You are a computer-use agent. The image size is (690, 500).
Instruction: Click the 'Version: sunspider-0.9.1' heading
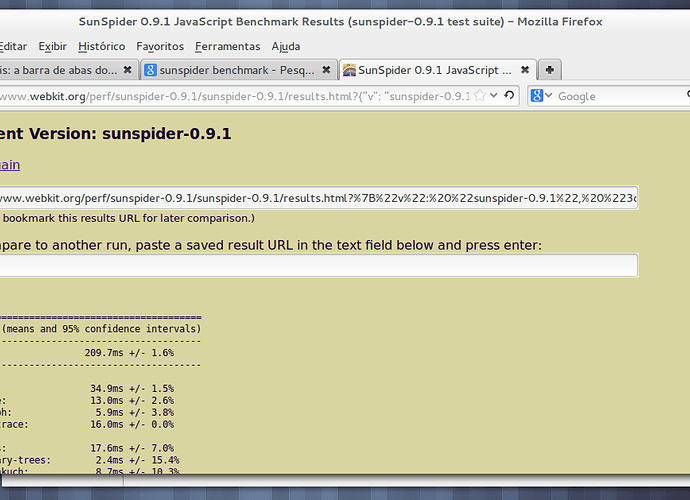pos(130,133)
